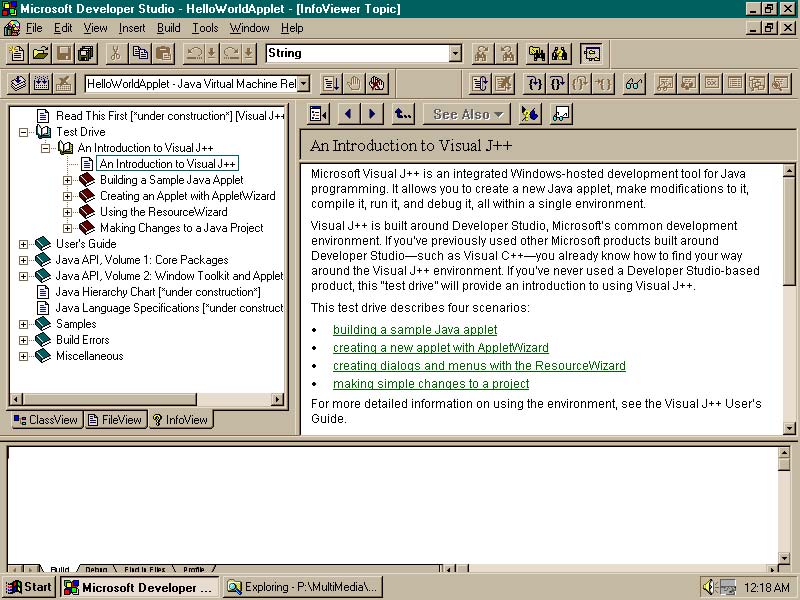Collapse An Introduction to Visual J++ book

(45, 148)
